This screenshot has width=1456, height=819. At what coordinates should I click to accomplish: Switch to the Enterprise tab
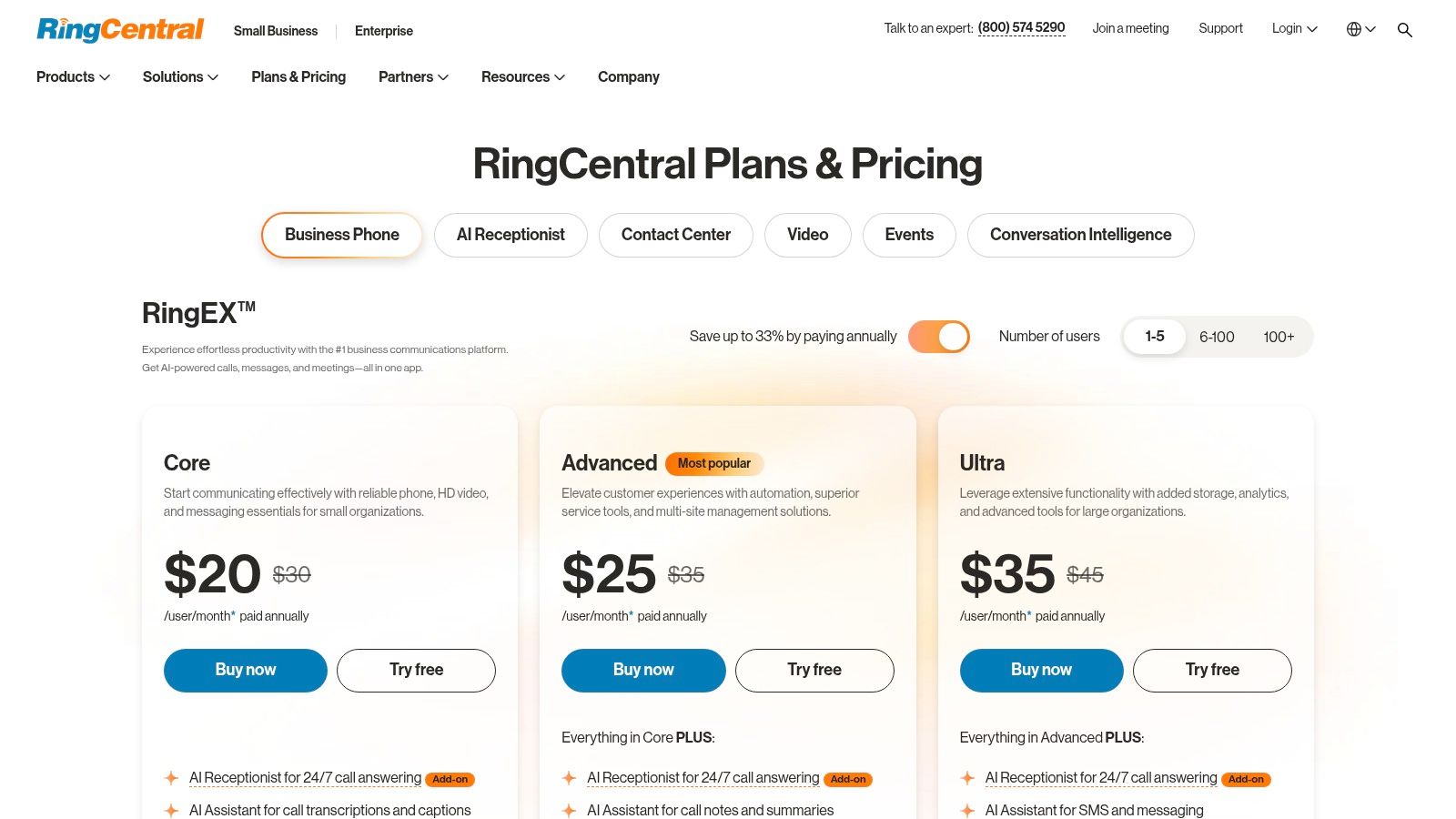[383, 31]
